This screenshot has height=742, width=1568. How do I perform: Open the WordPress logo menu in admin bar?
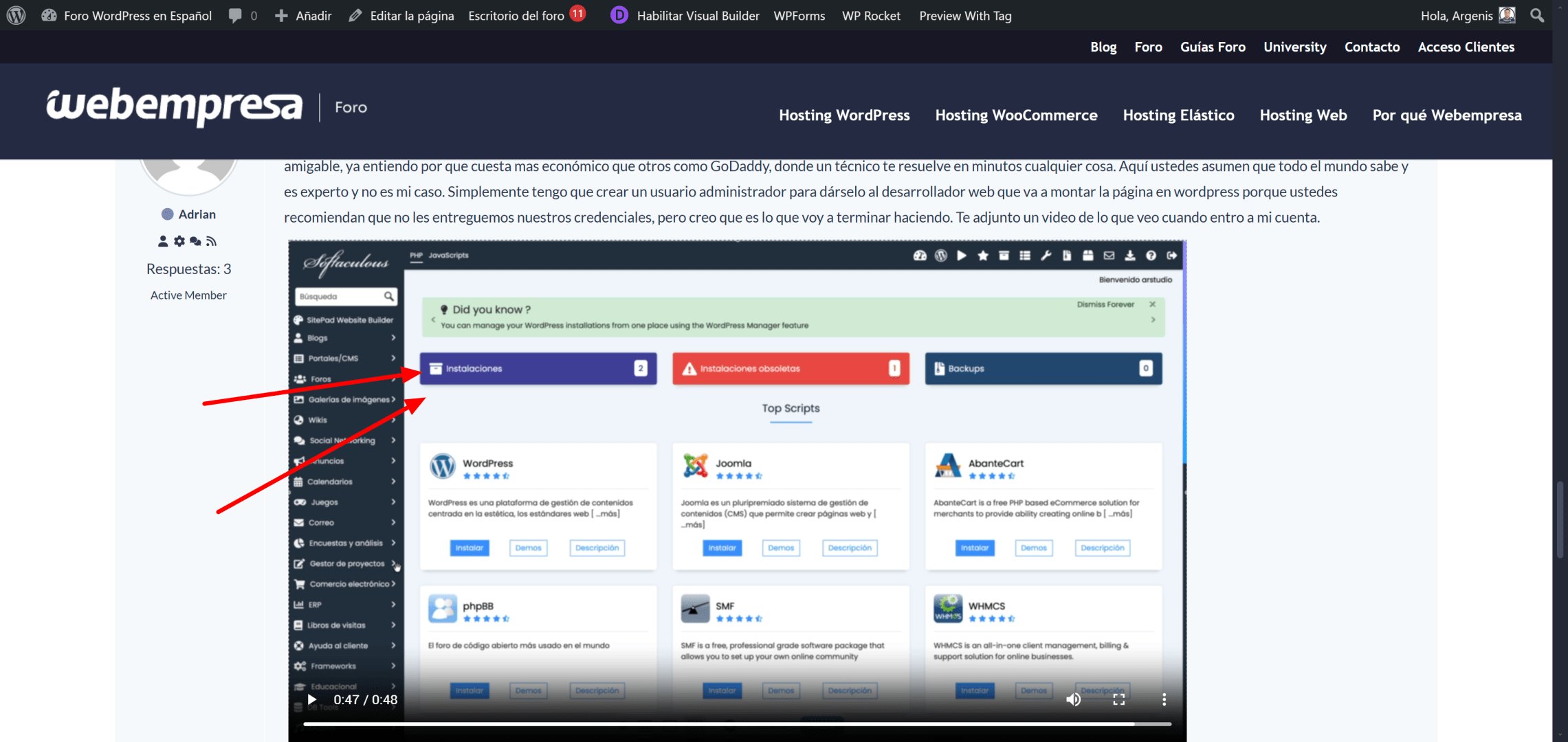[16, 15]
